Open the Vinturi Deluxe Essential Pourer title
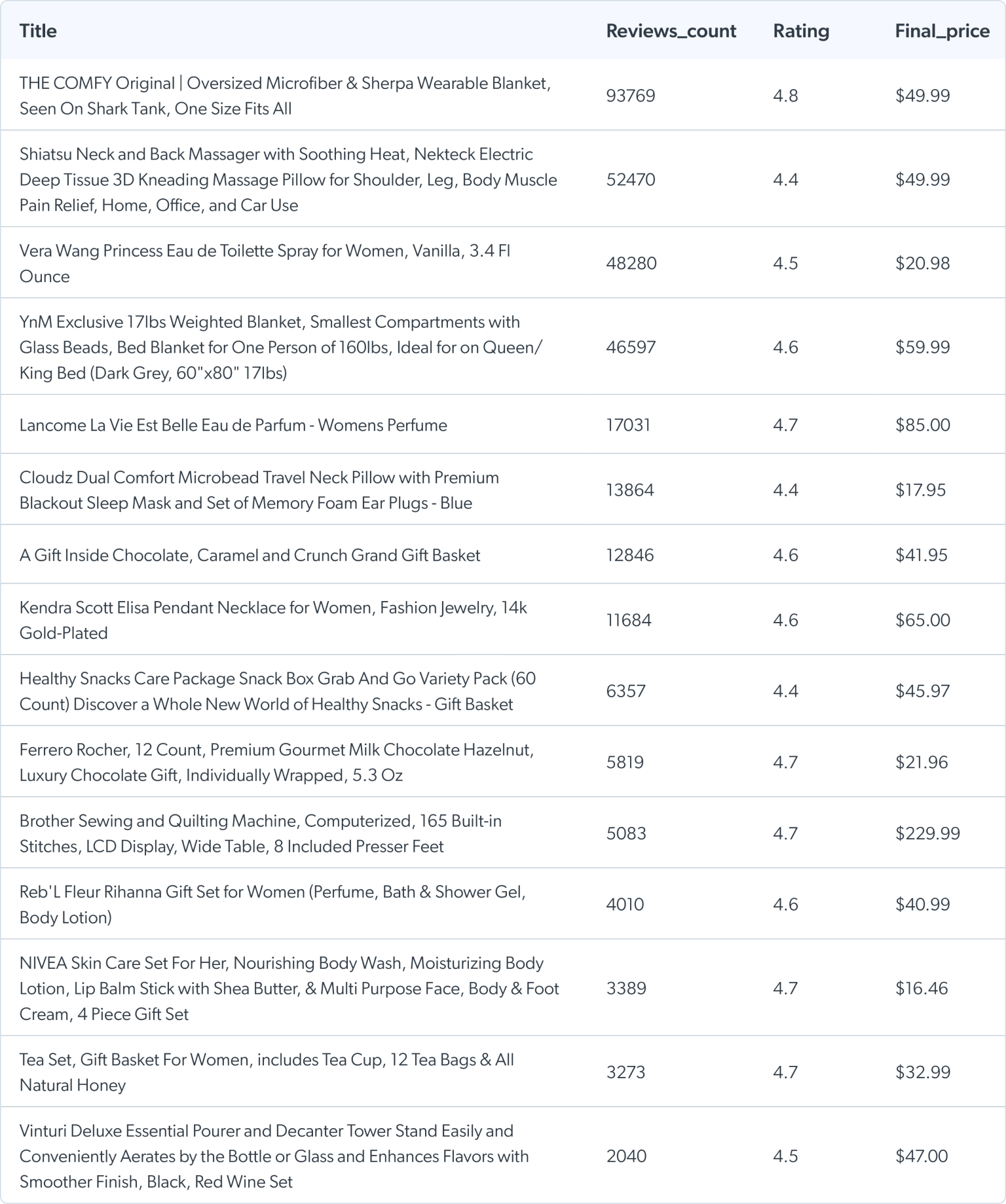 274,1156
